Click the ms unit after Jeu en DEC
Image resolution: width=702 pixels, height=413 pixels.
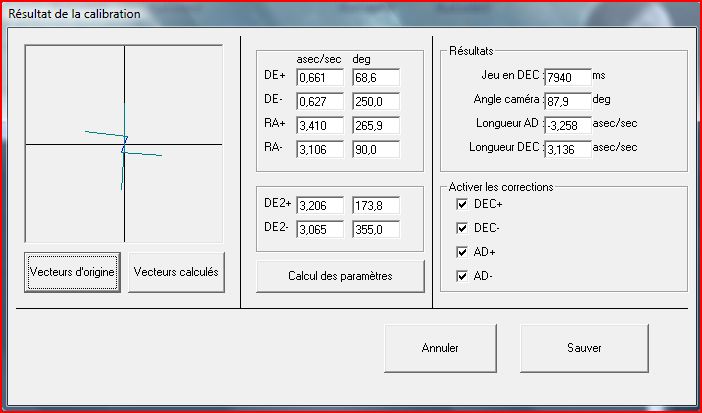pos(599,76)
